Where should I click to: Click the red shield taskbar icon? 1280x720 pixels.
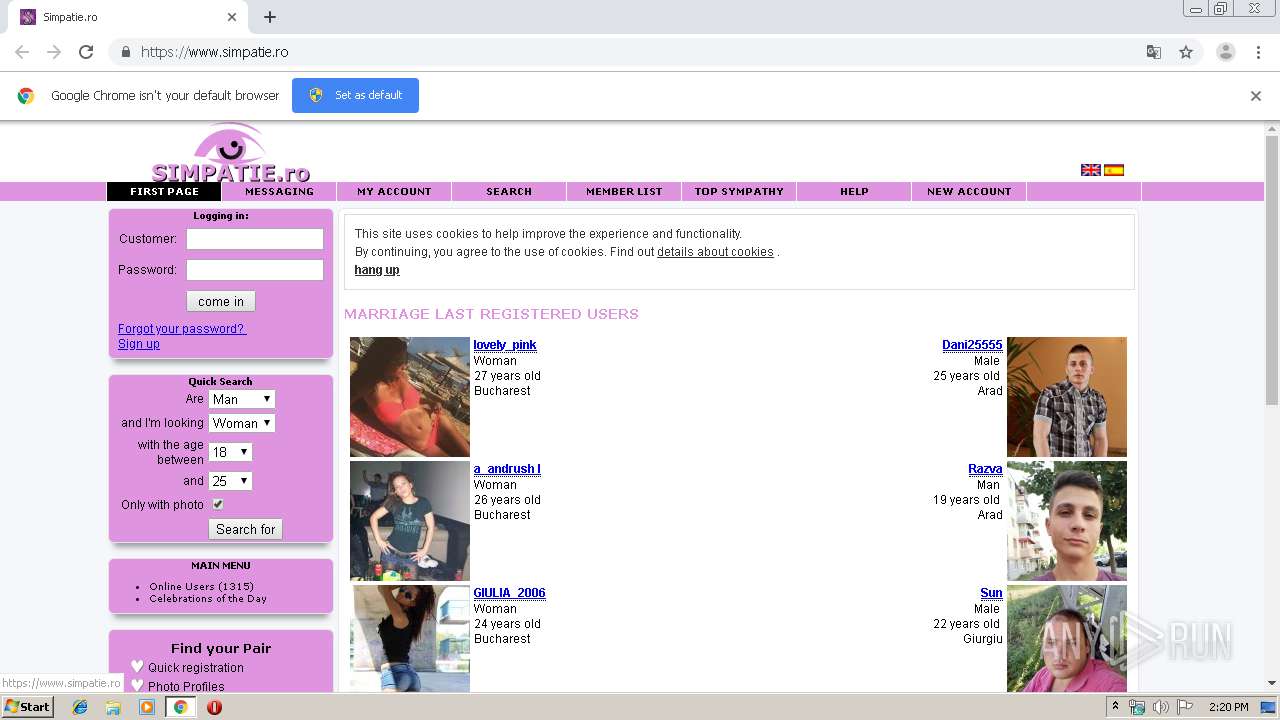tap(214, 707)
